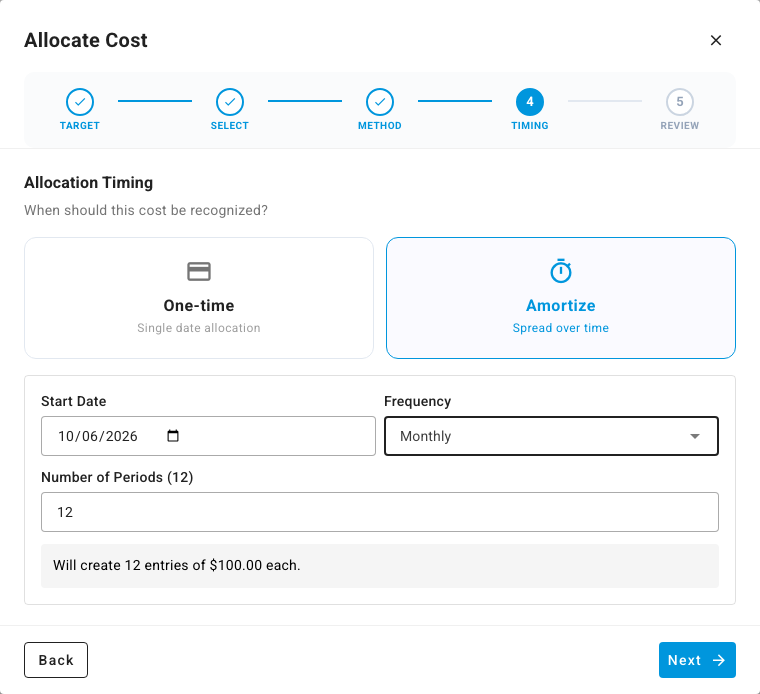Expand Frequency using its arrow

[695, 436]
